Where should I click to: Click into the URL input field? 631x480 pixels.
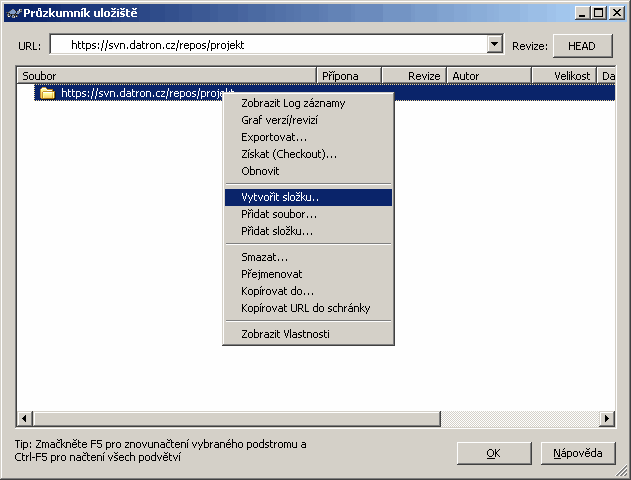pos(270,45)
